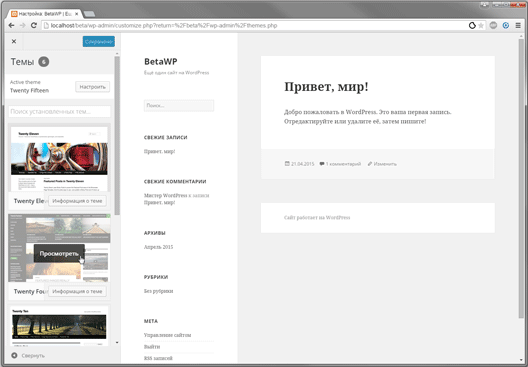The image size is (528, 367).
Task: Click the Просмотреть button on Twenty Fourteen
Action: tap(59, 253)
